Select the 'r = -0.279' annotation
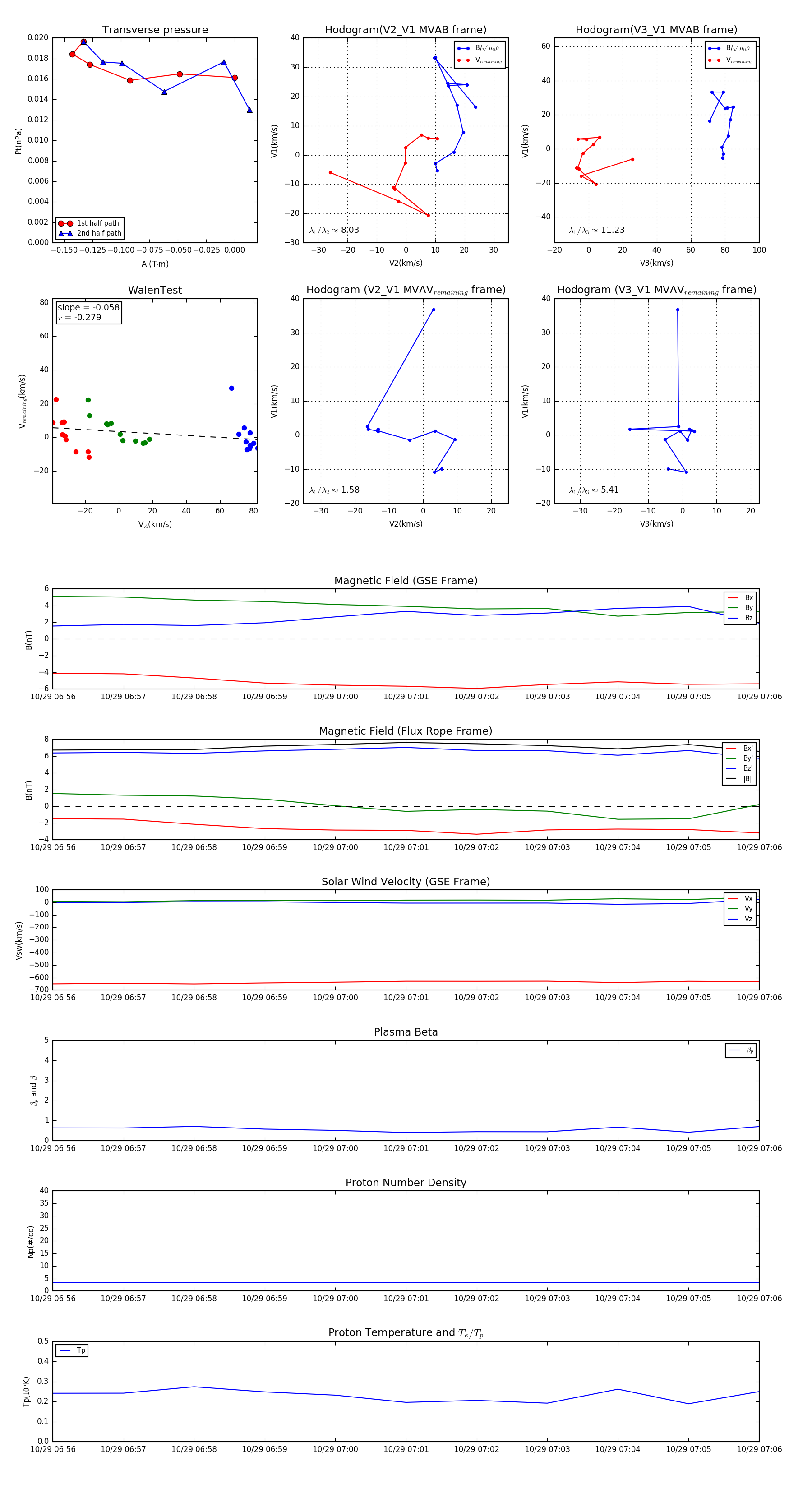The height and width of the screenshot is (1489, 812). (x=80, y=318)
